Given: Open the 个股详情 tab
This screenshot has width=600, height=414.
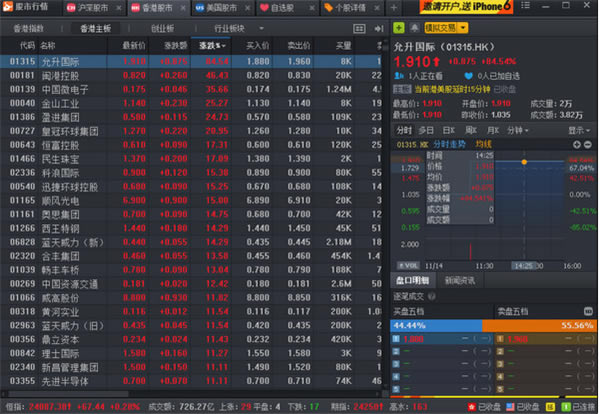Looking at the screenshot, I should pyautogui.click(x=346, y=8).
